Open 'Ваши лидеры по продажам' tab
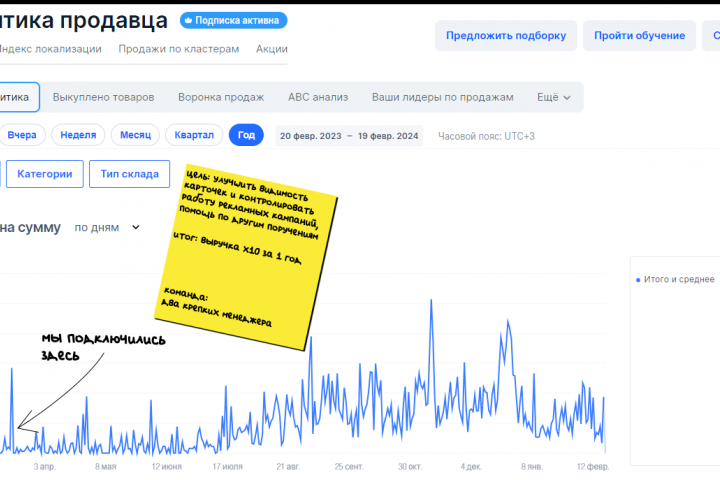 click(x=443, y=97)
